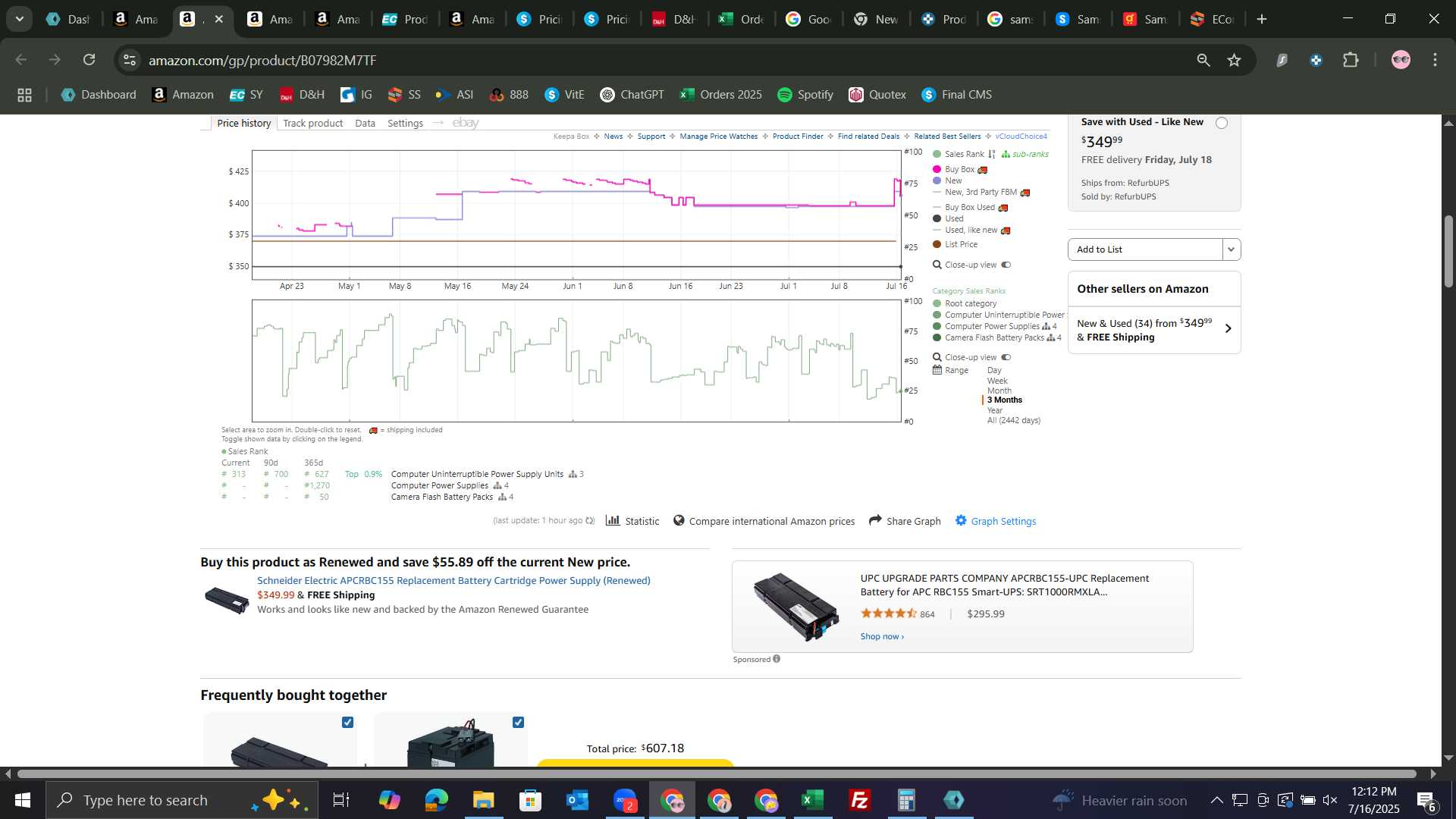This screenshot has width=1456, height=819.
Task: Click the sponsored UPC battery thumbnail
Action: pyautogui.click(x=795, y=607)
